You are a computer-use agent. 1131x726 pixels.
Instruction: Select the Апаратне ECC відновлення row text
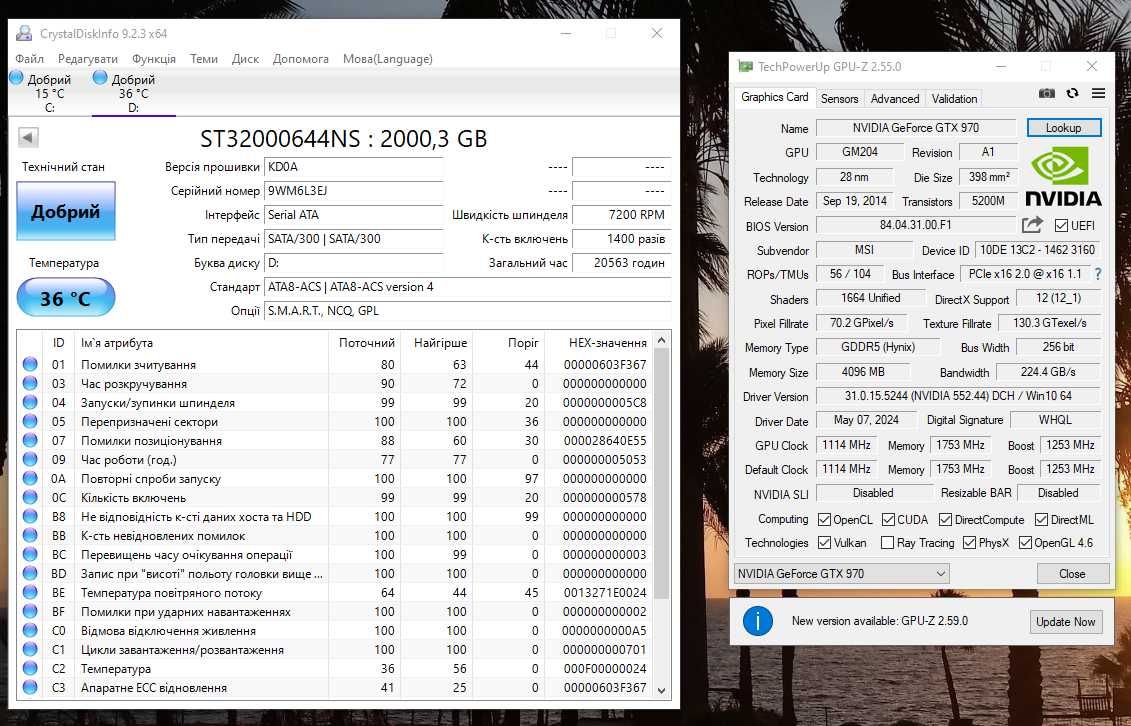154,688
